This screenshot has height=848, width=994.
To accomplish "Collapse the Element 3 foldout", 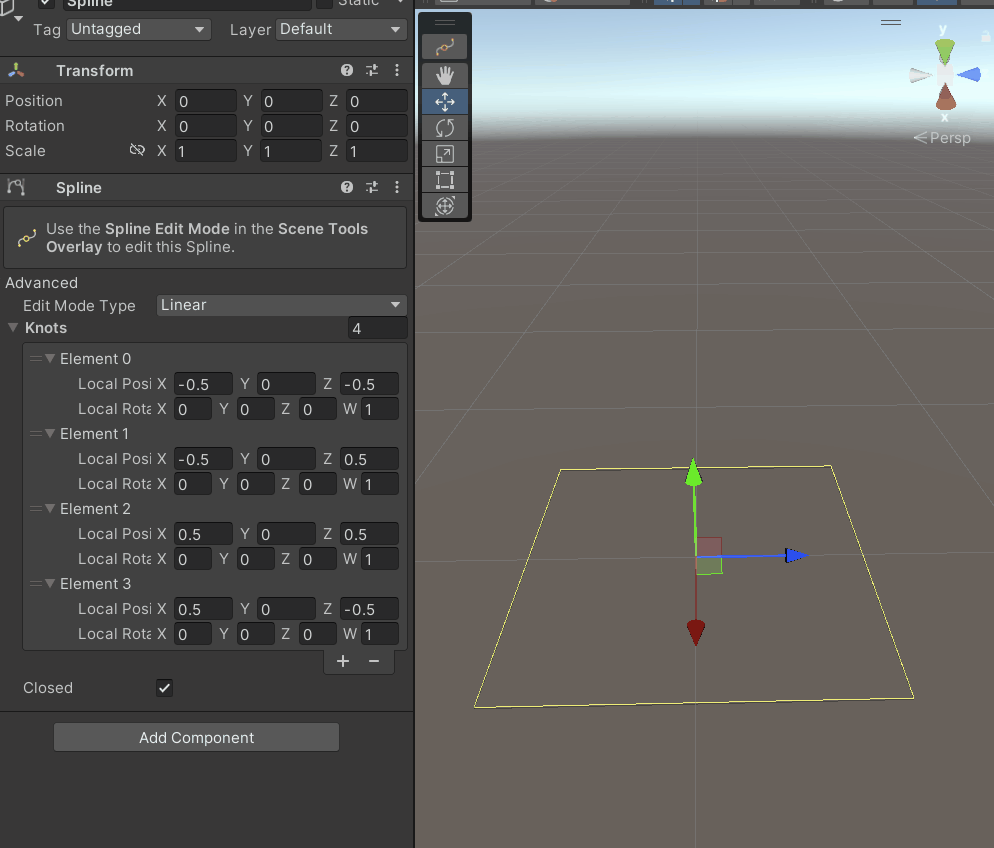I will [x=50, y=584].
